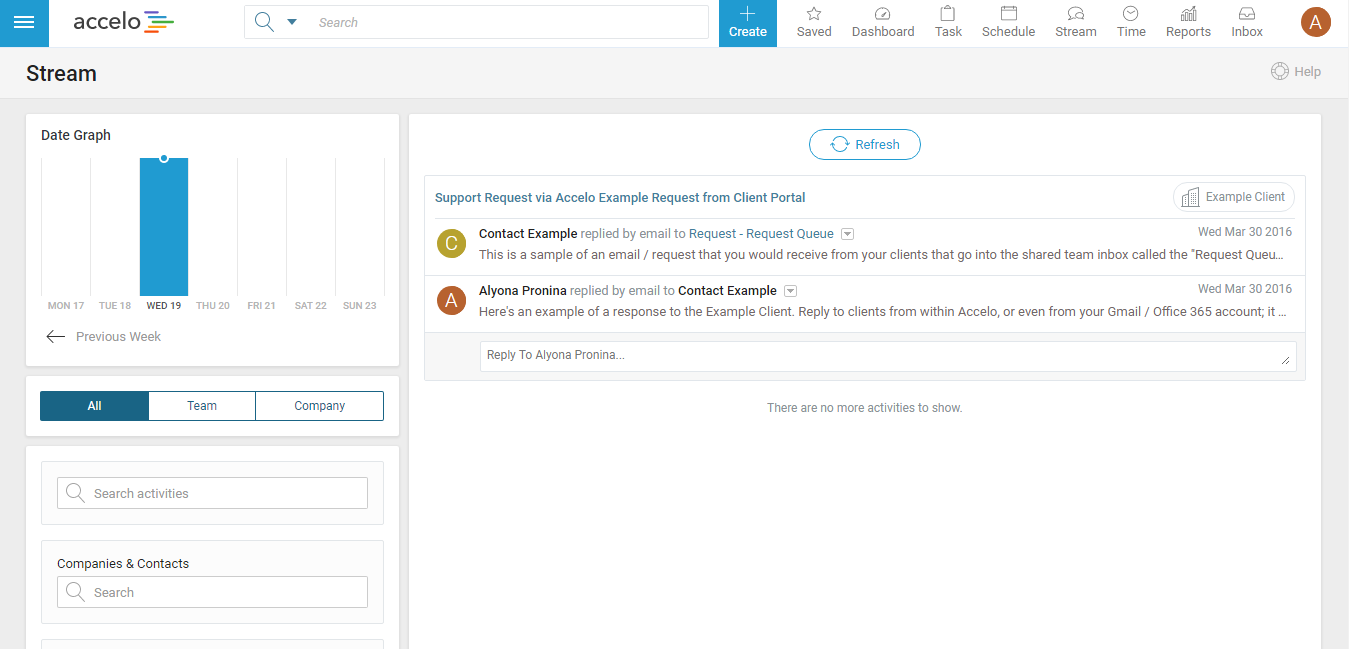This screenshot has width=1349, height=649.
Task: Click the magnifier icon in top search bar
Action: [x=264, y=22]
